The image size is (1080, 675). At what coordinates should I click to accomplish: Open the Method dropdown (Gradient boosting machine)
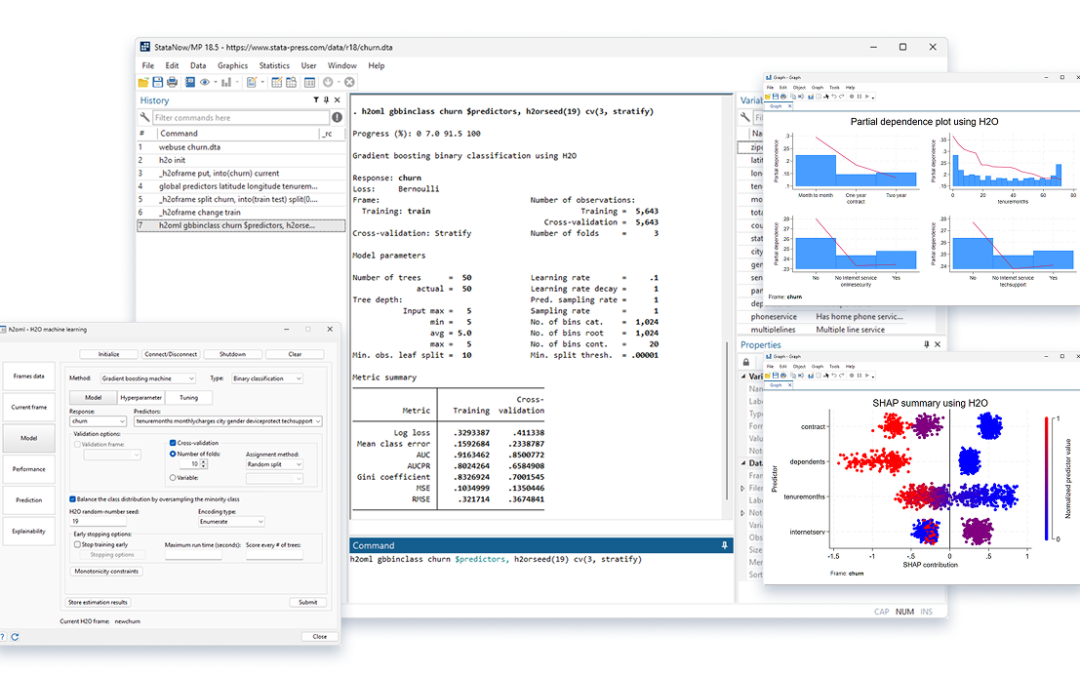point(148,378)
